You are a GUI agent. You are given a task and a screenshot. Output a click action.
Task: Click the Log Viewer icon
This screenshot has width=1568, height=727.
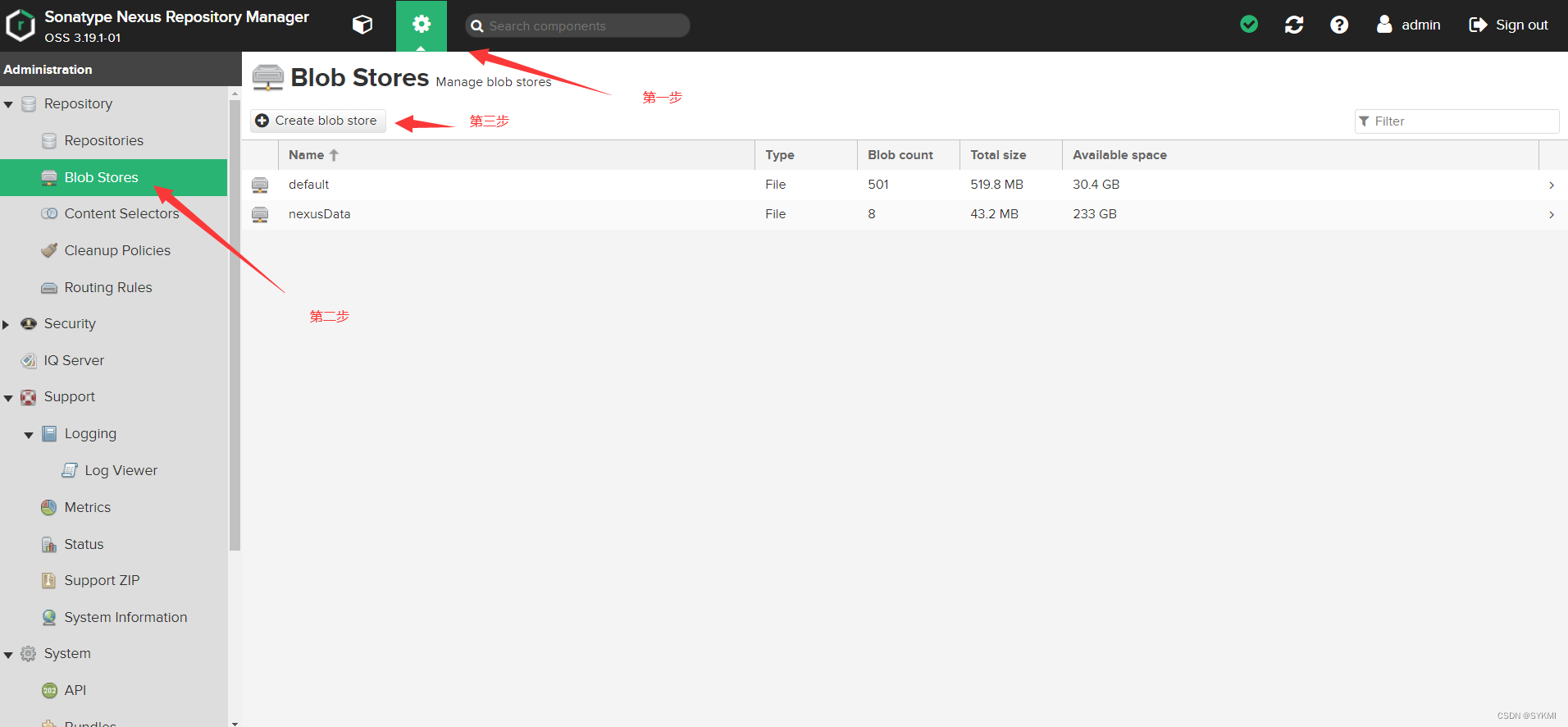[70, 470]
